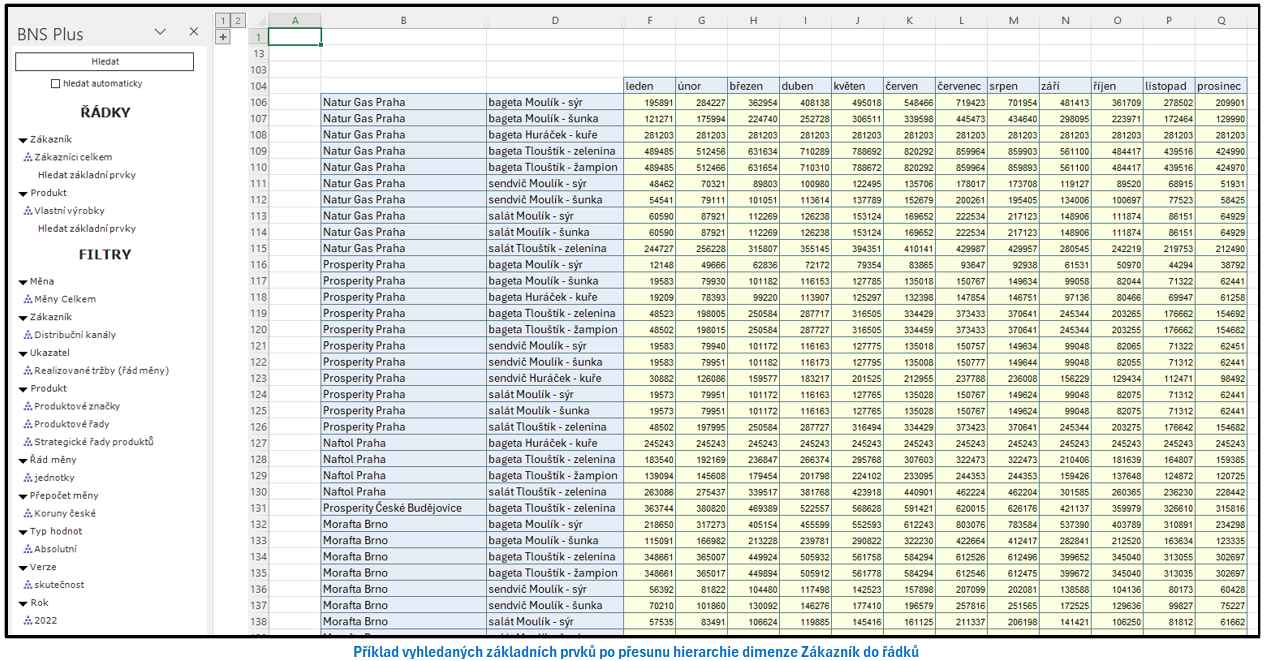This screenshot has height=661, width=1264.
Task: Click hierarchy icon beside Zákazníci celkem
Action: click(28, 157)
